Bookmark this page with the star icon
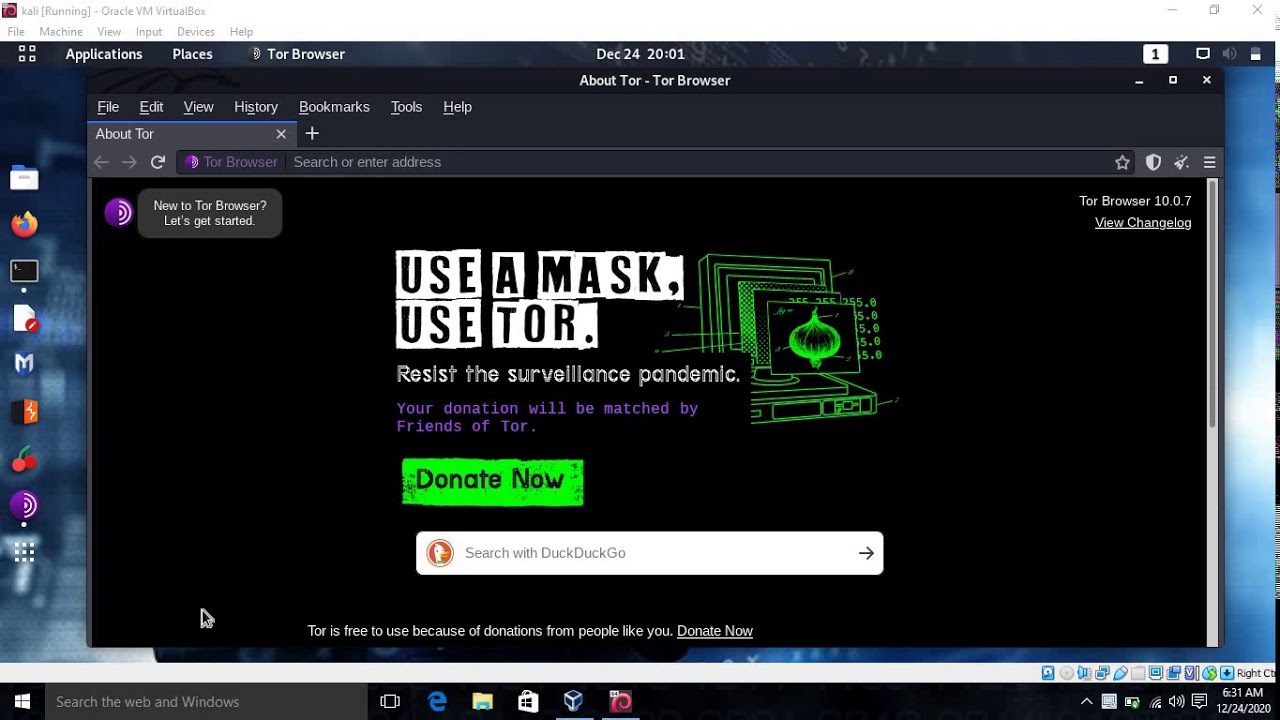This screenshot has height=720, width=1280. [1123, 162]
